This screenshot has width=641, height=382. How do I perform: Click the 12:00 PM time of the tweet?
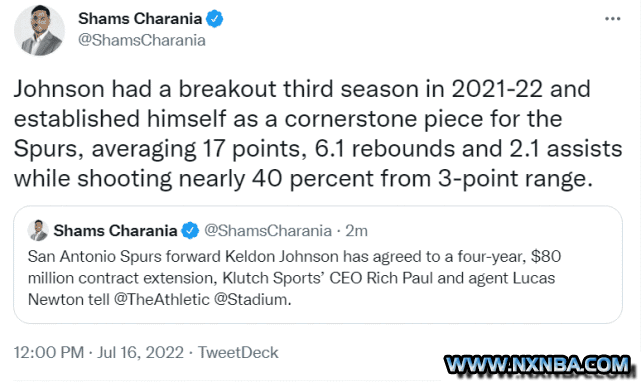point(49,353)
